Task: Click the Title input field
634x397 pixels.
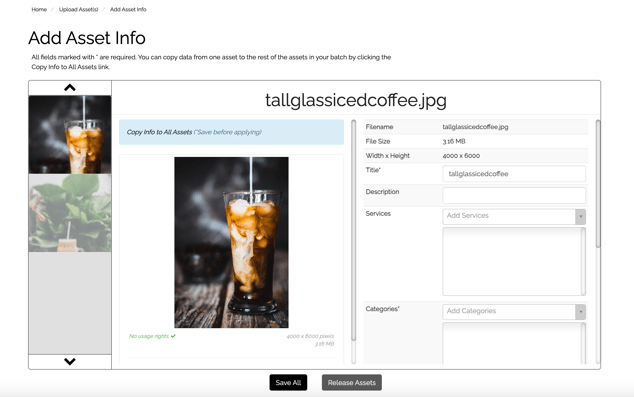Action: (x=514, y=174)
